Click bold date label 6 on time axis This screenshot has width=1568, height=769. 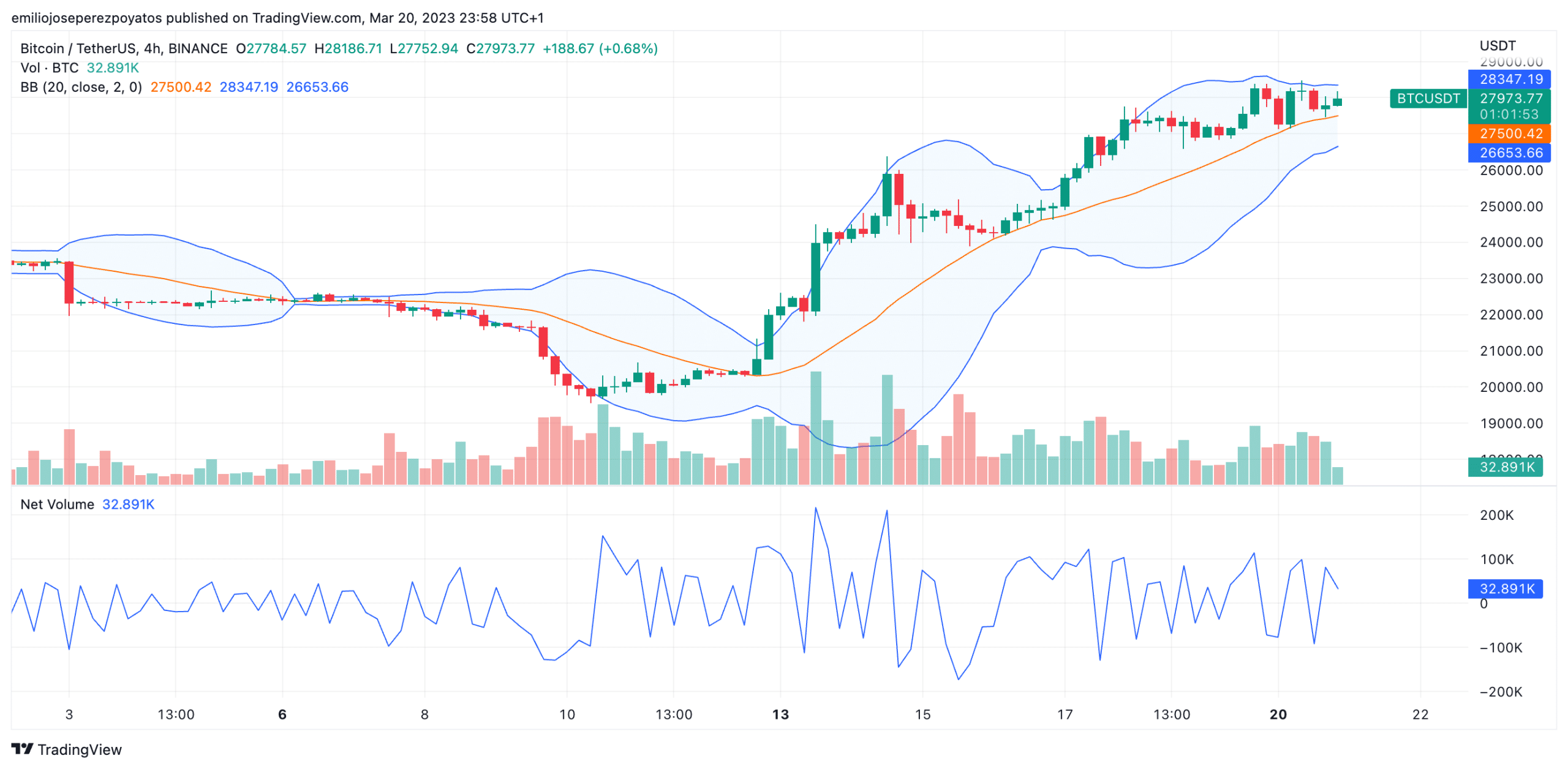(282, 714)
